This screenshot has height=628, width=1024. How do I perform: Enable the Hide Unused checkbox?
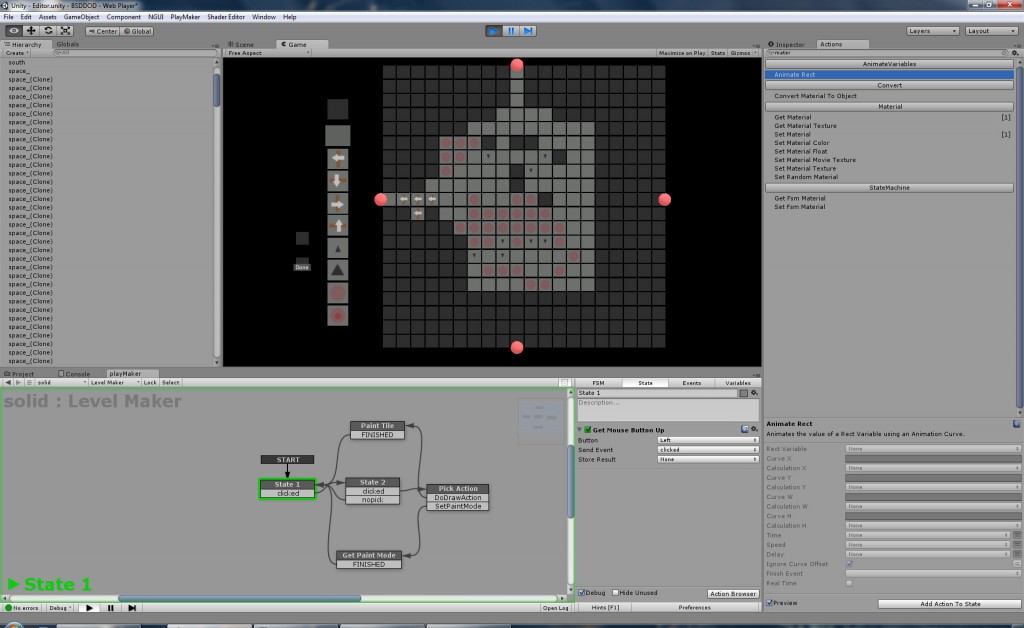(616, 593)
